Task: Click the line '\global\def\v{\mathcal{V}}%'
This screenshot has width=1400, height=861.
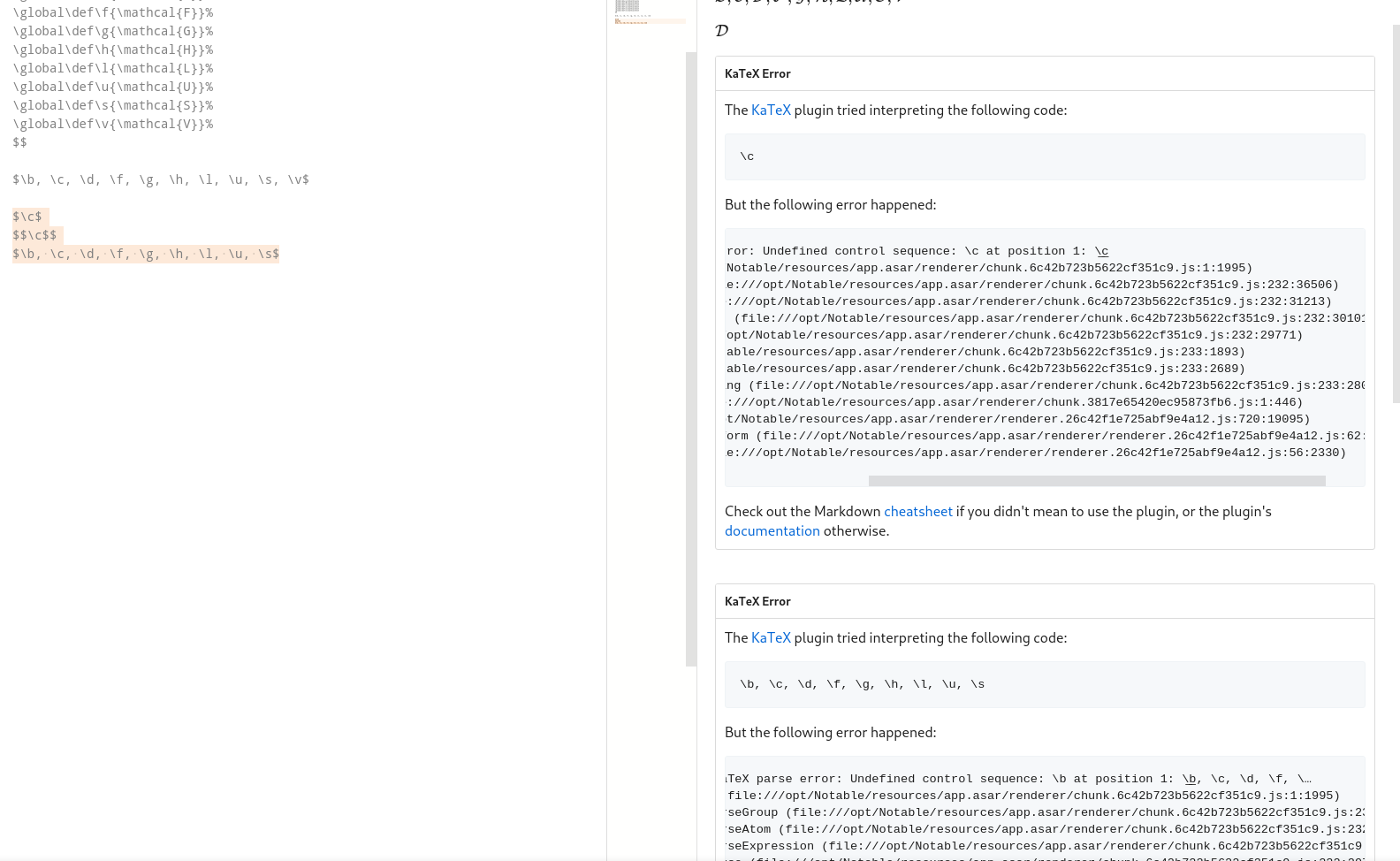Action: 113,124
